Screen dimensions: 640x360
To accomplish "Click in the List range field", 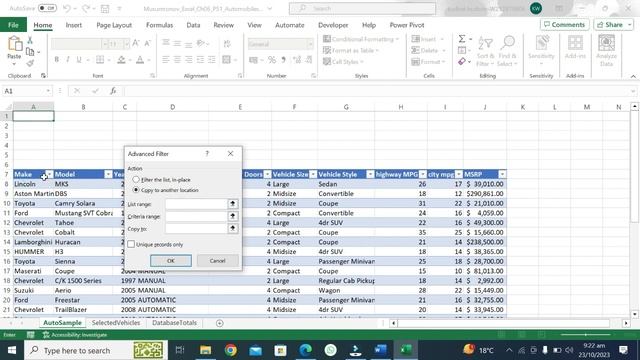I will point(196,204).
